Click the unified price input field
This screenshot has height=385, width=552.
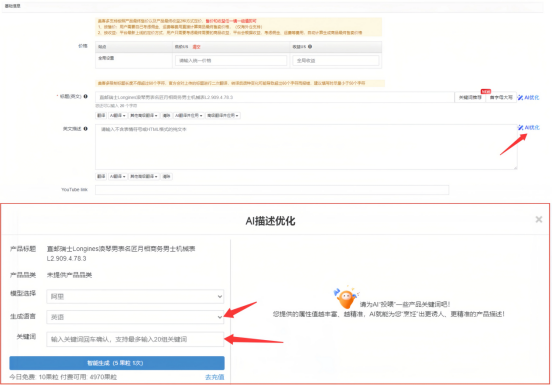pos(231,61)
